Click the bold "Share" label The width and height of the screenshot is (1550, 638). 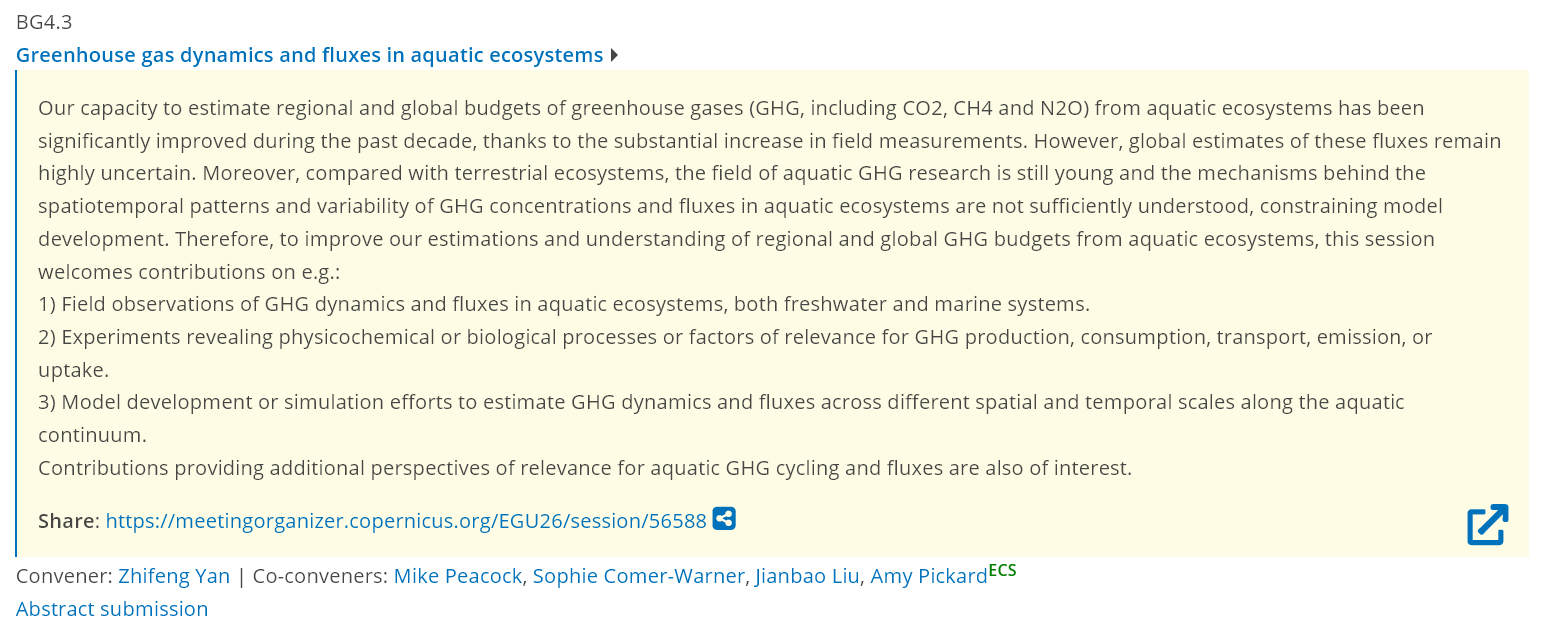[67, 521]
